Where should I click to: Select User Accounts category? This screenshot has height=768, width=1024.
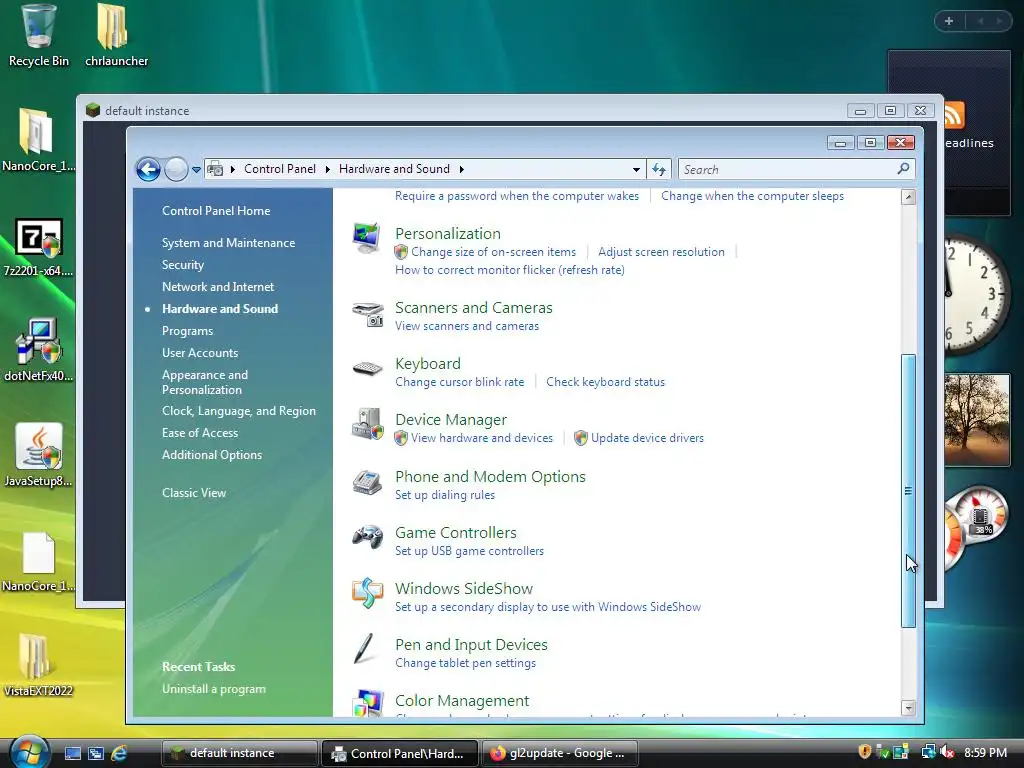200,353
